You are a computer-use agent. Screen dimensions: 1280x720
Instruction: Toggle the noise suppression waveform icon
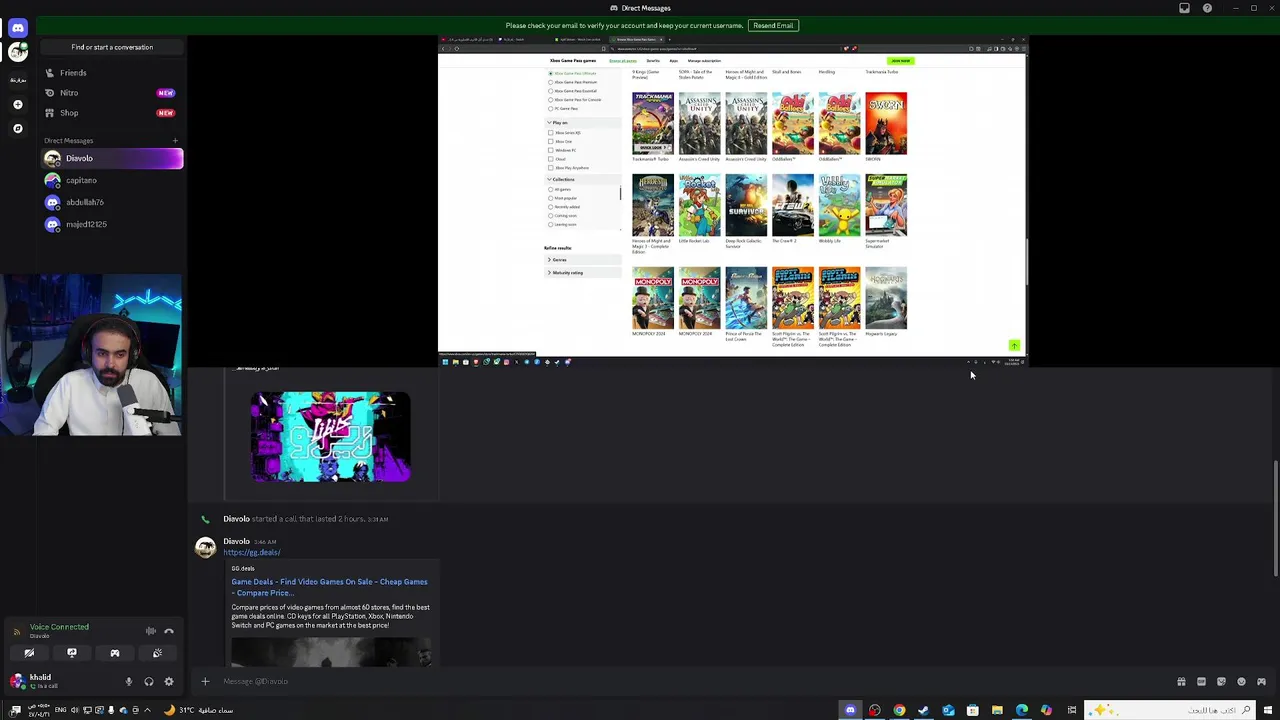(x=150, y=631)
